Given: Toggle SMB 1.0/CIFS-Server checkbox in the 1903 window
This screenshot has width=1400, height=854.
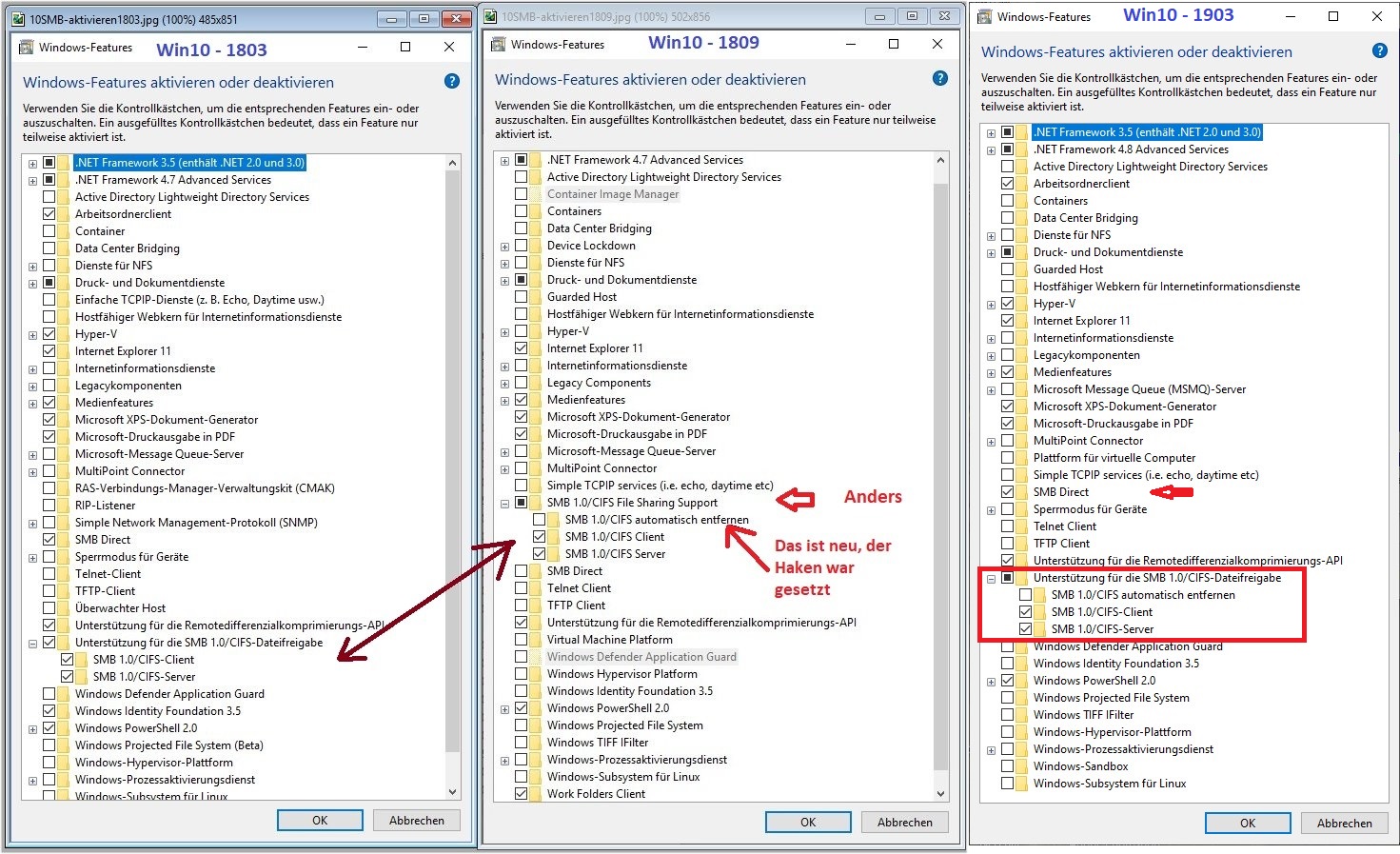Looking at the screenshot, I should (x=1025, y=629).
